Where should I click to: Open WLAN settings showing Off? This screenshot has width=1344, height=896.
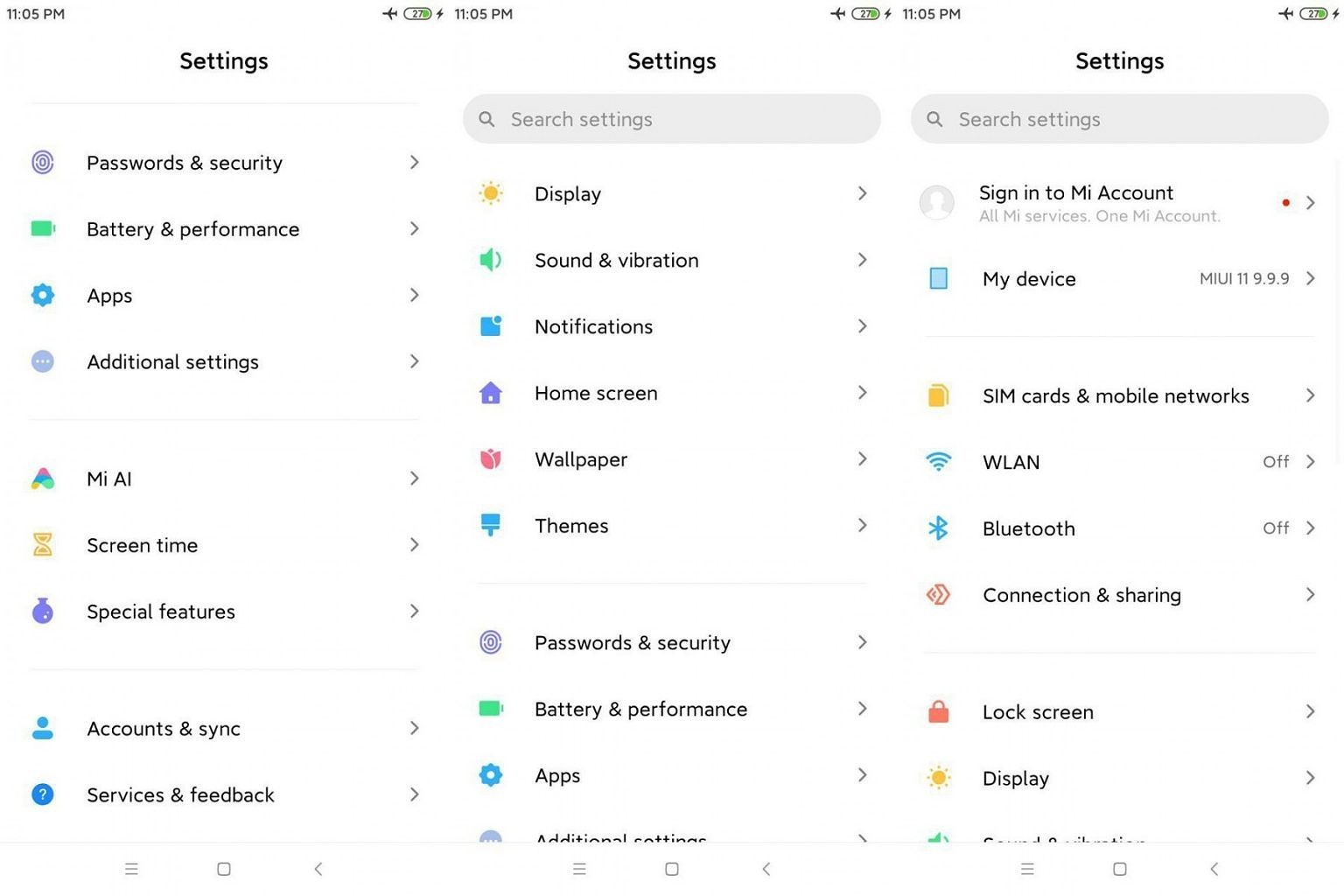coord(1119,462)
